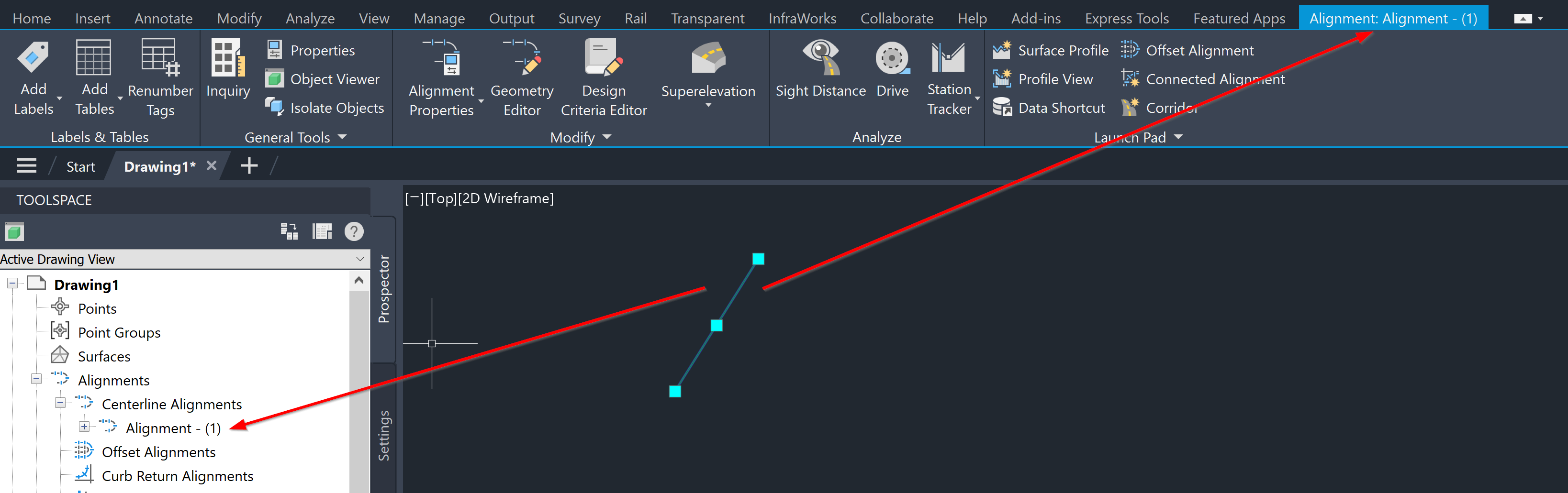This screenshot has width=1568, height=493.
Task: Add a new drawing tab
Action: pos(249,165)
